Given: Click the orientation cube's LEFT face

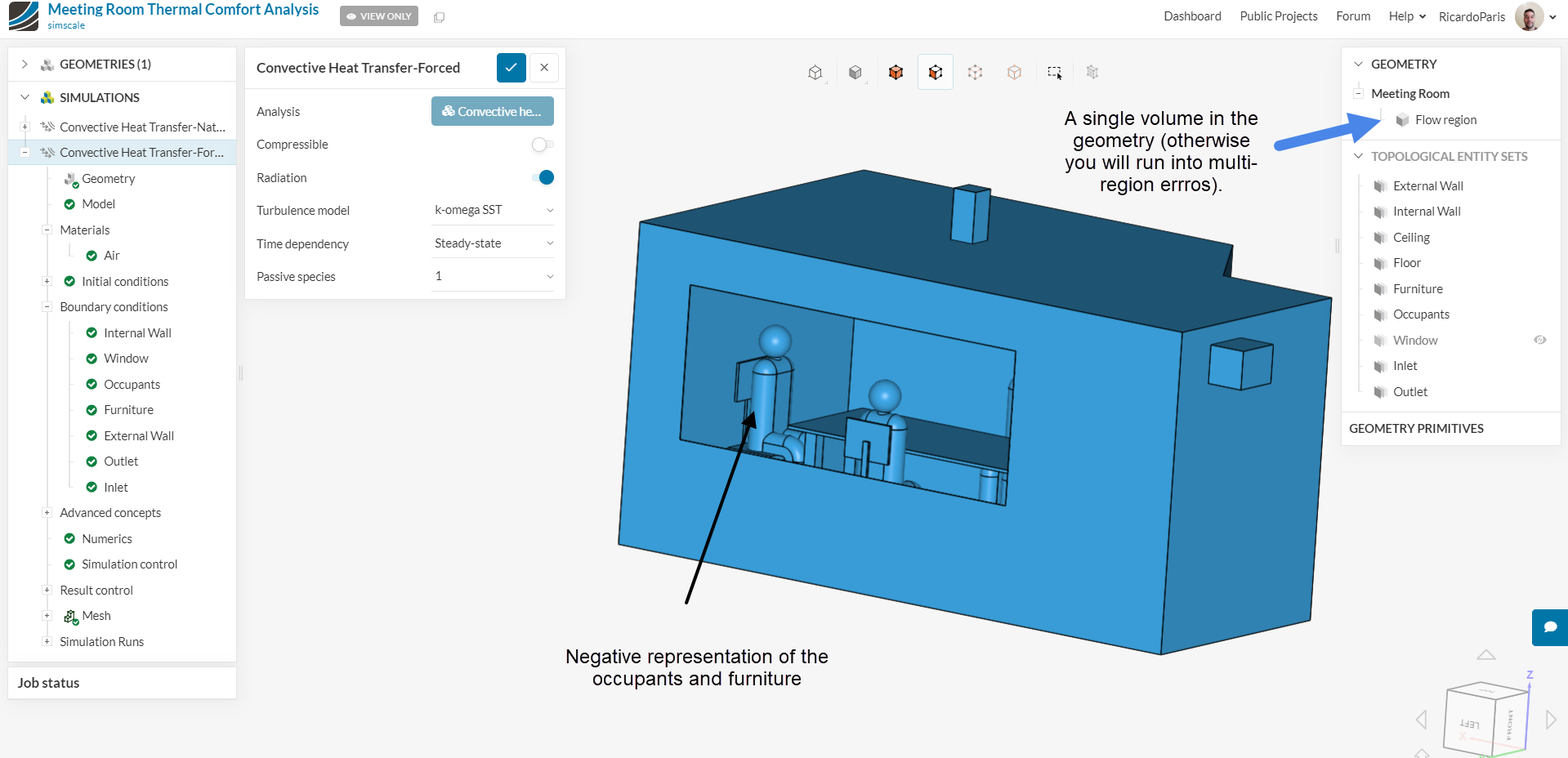Looking at the screenshot, I should pos(1469,724).
